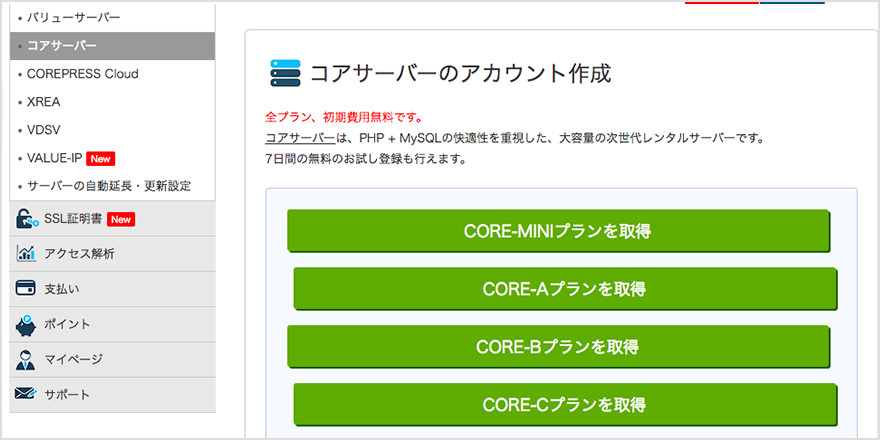Open サーバーの自動延長・更新設定 menu item
Image resolution: width=880 pixels, height=440 pixels.
click(x=109, y=186)
